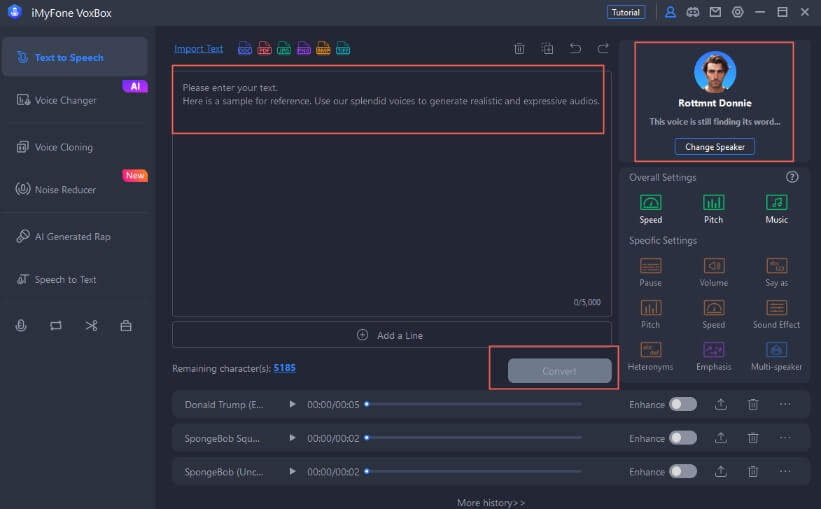
Task: Toggle Enhance for the SpongeBob Squ... clip
Action: tap(683, 438)
